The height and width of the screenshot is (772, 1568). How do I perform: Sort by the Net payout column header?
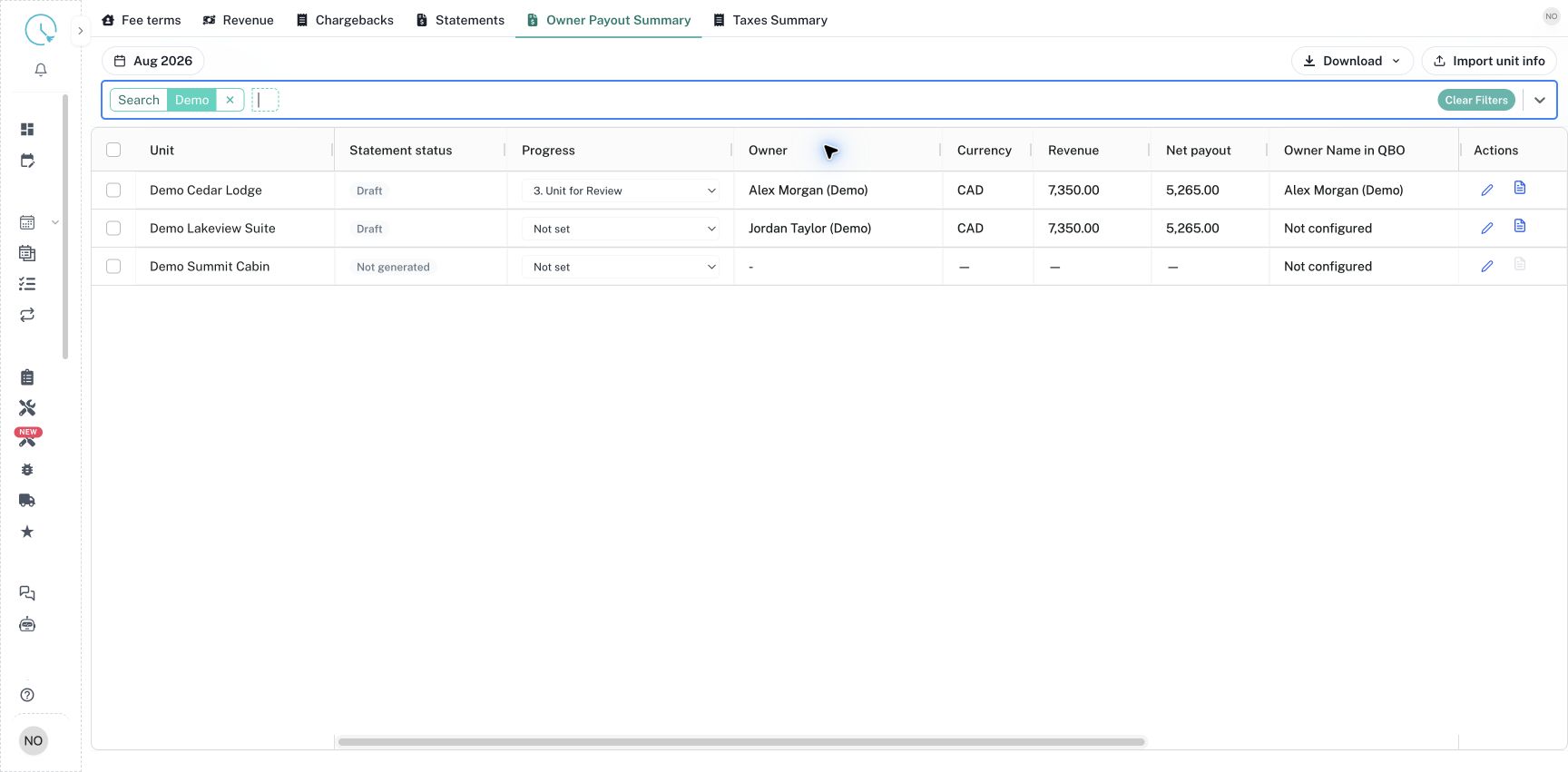[1198, 150]
